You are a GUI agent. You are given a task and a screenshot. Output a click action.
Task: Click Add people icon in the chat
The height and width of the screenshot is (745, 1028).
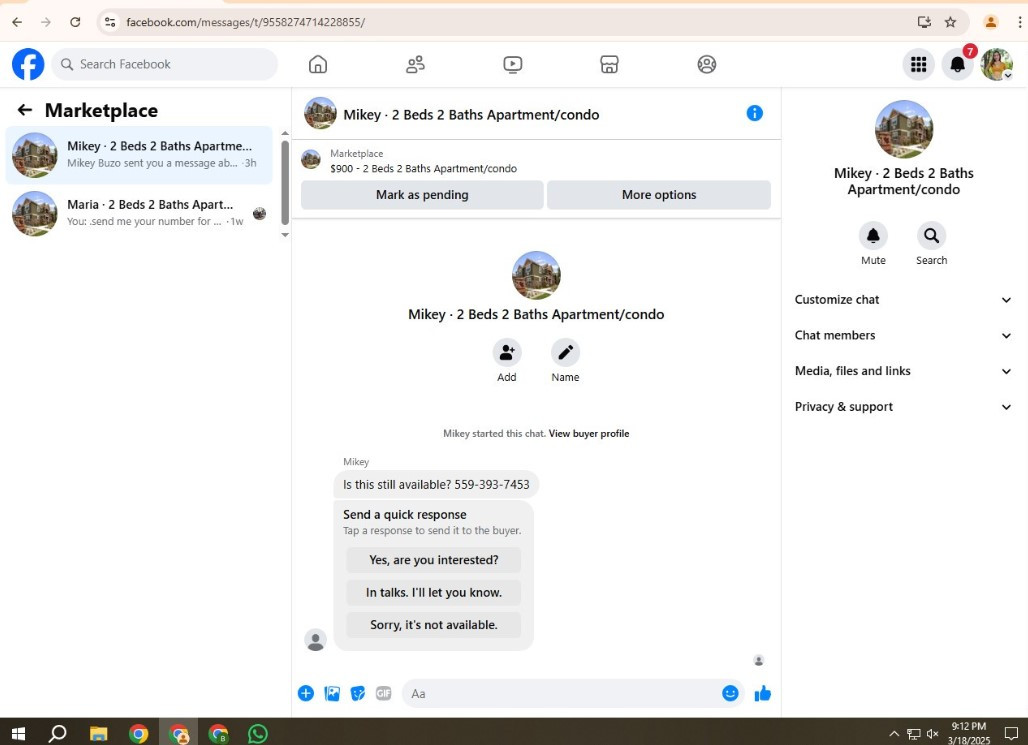[507, 353]
